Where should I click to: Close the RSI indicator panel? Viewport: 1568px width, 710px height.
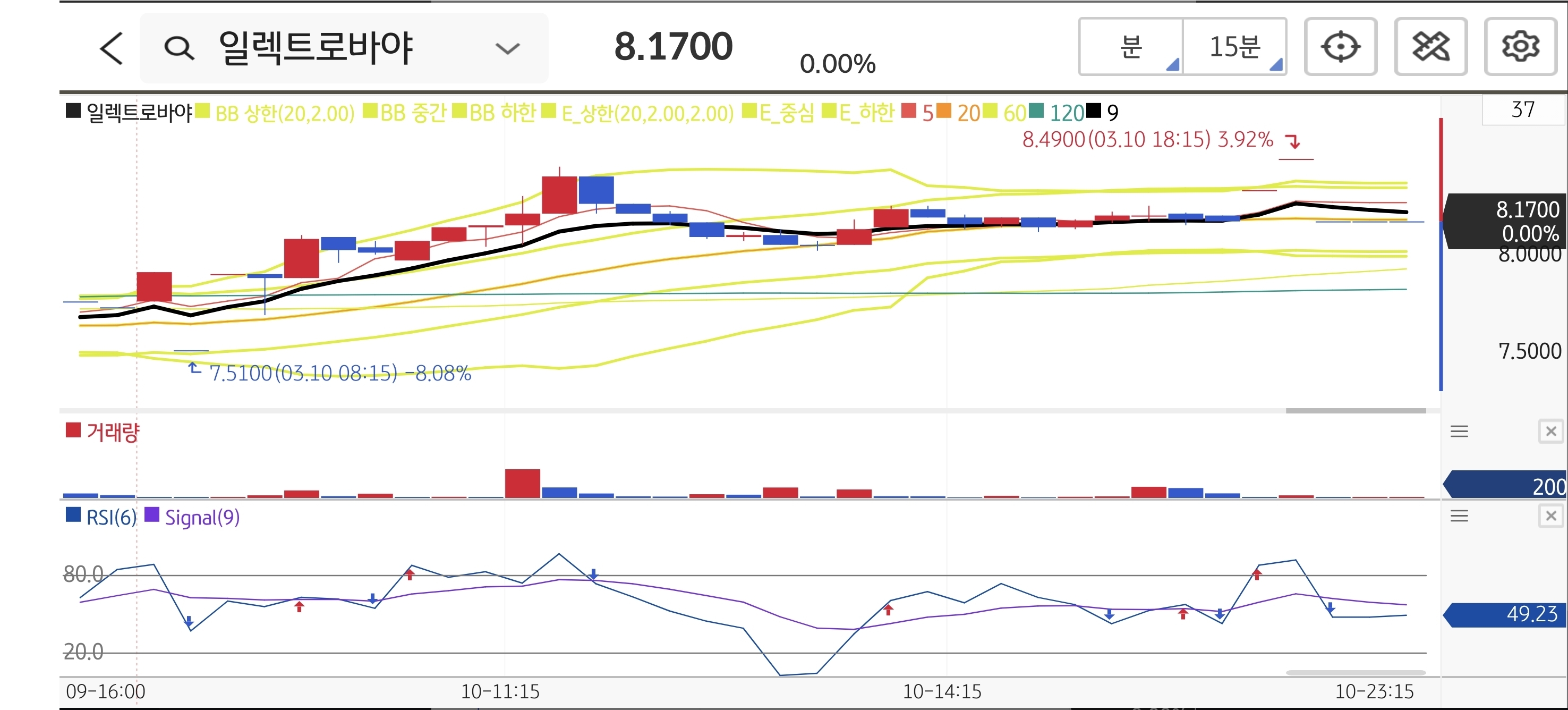click(x=1550, y=517)
